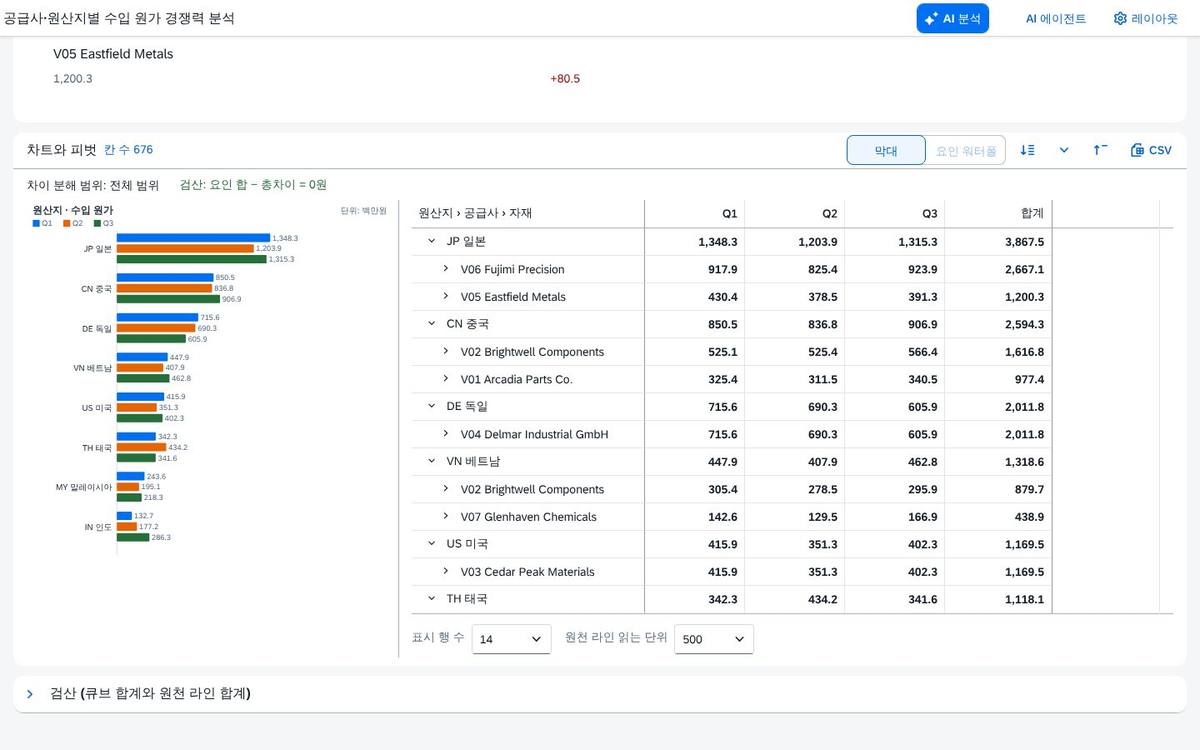Open the chevron dropdown beside sort icon
Image resolution: width=1200 pixels, height=750 pixels.
[x=1064, y=150]
